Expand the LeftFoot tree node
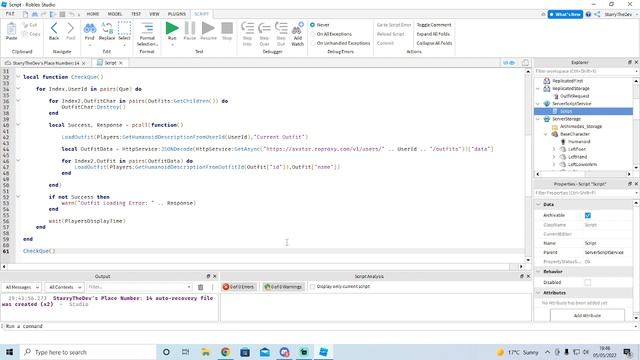The image size is (640, 360). [554, 149]
